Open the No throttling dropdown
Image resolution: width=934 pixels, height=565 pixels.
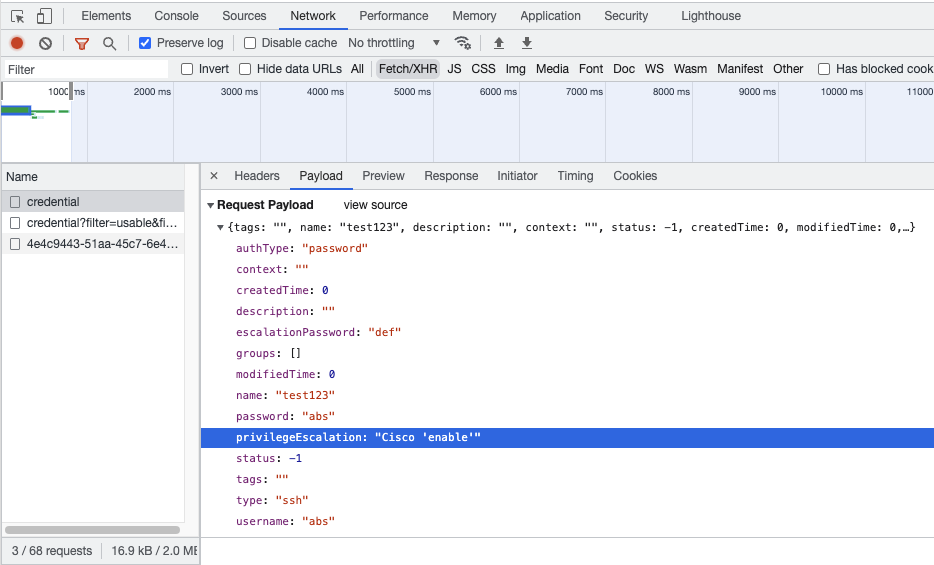point(394,43)
